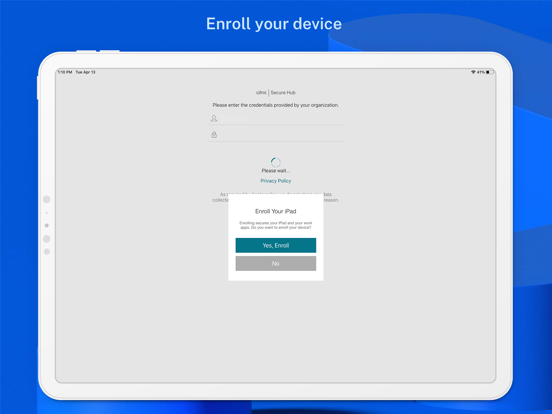The width and height of the screenshot is (552, 414).
Task: Click the enrollment dialog description text
Action: click(276, 225)
